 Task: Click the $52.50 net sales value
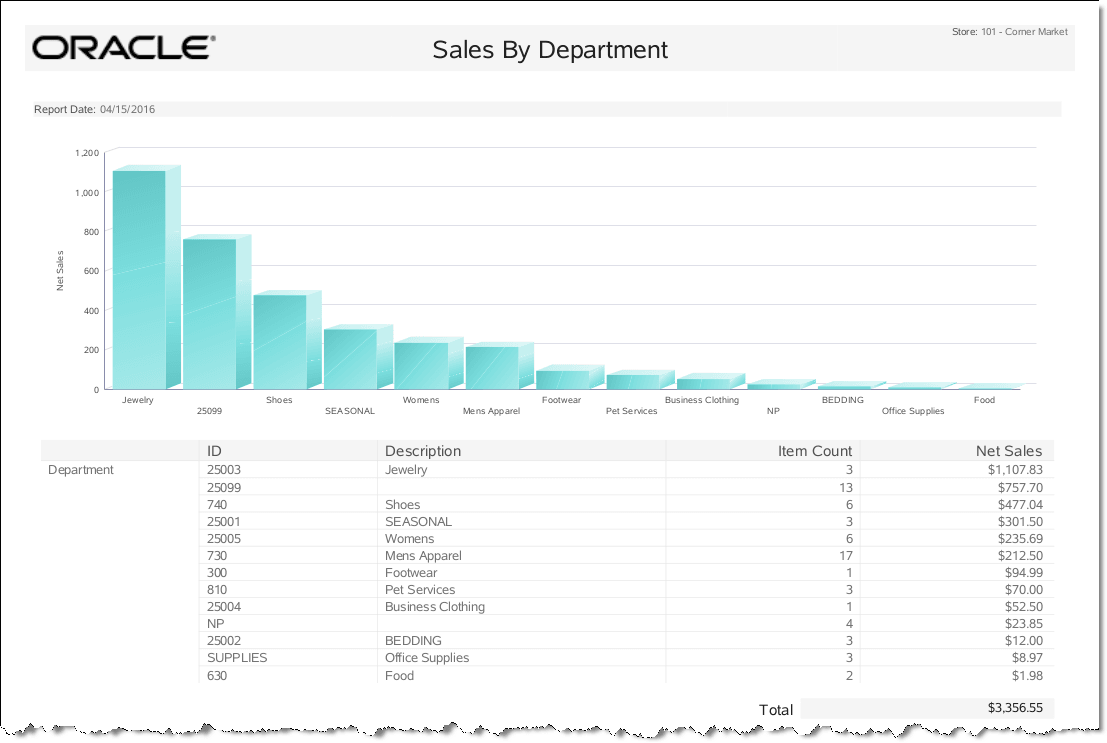(x=1024, y=607)
